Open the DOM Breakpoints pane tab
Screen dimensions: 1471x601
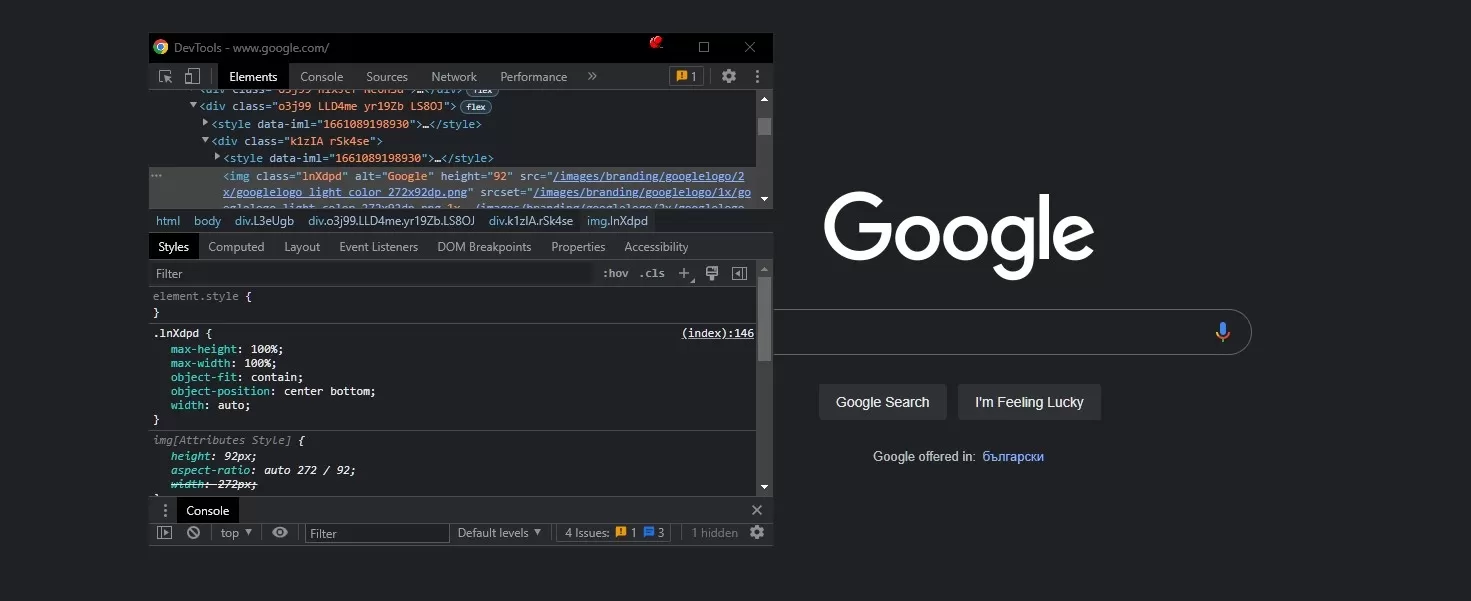click(484, 247)
